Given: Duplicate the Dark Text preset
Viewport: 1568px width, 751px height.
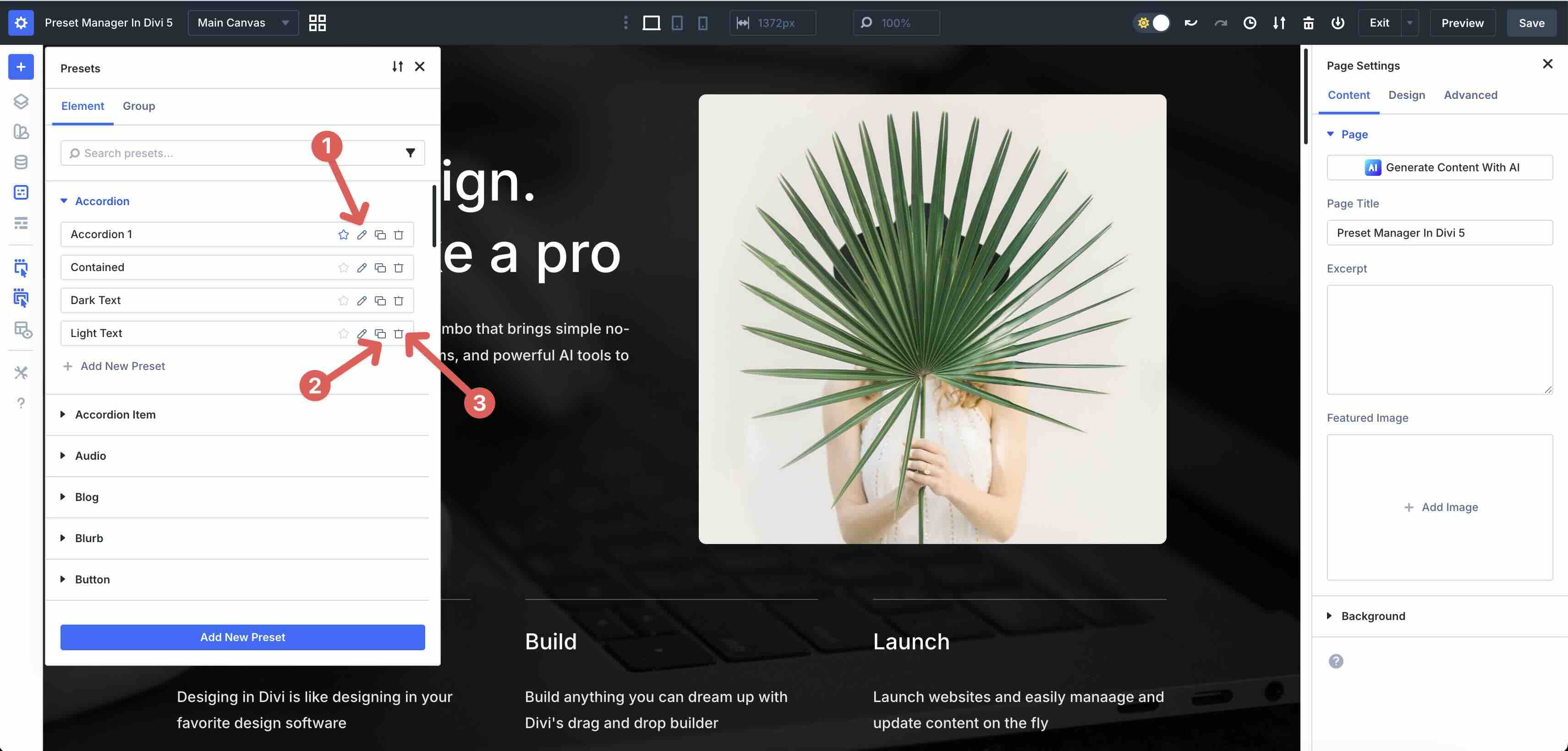Looking at the screenshot, I should (x=380, y=300).
